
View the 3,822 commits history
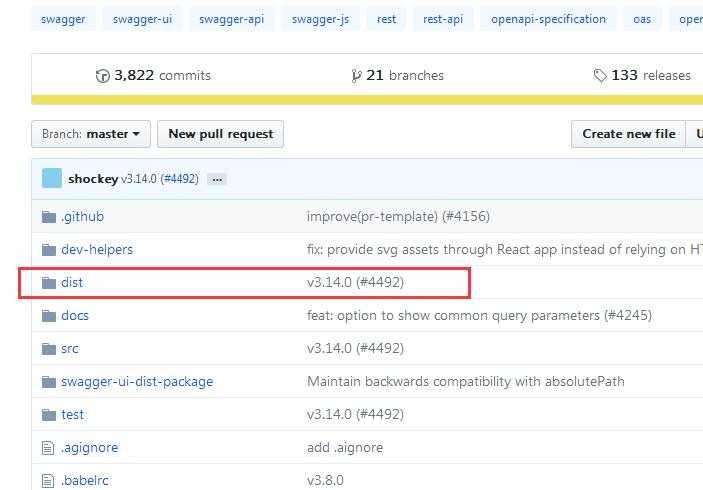pyautogui.click(x=153, y=75)
